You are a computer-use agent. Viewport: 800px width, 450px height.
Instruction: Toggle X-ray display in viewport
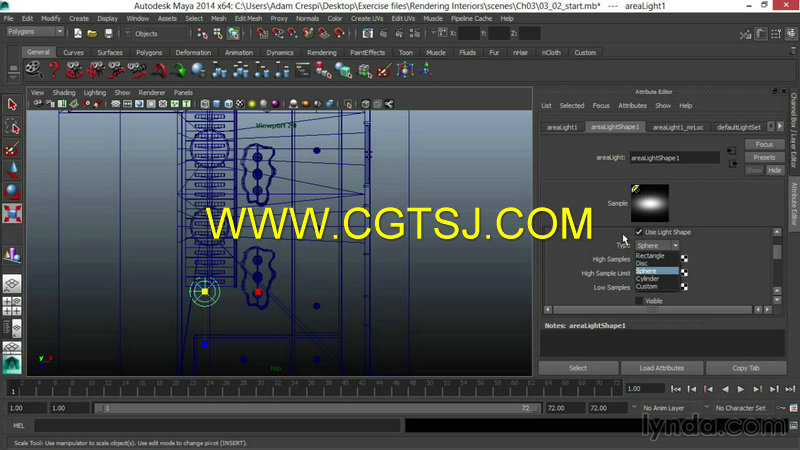(x=366, y=104)
